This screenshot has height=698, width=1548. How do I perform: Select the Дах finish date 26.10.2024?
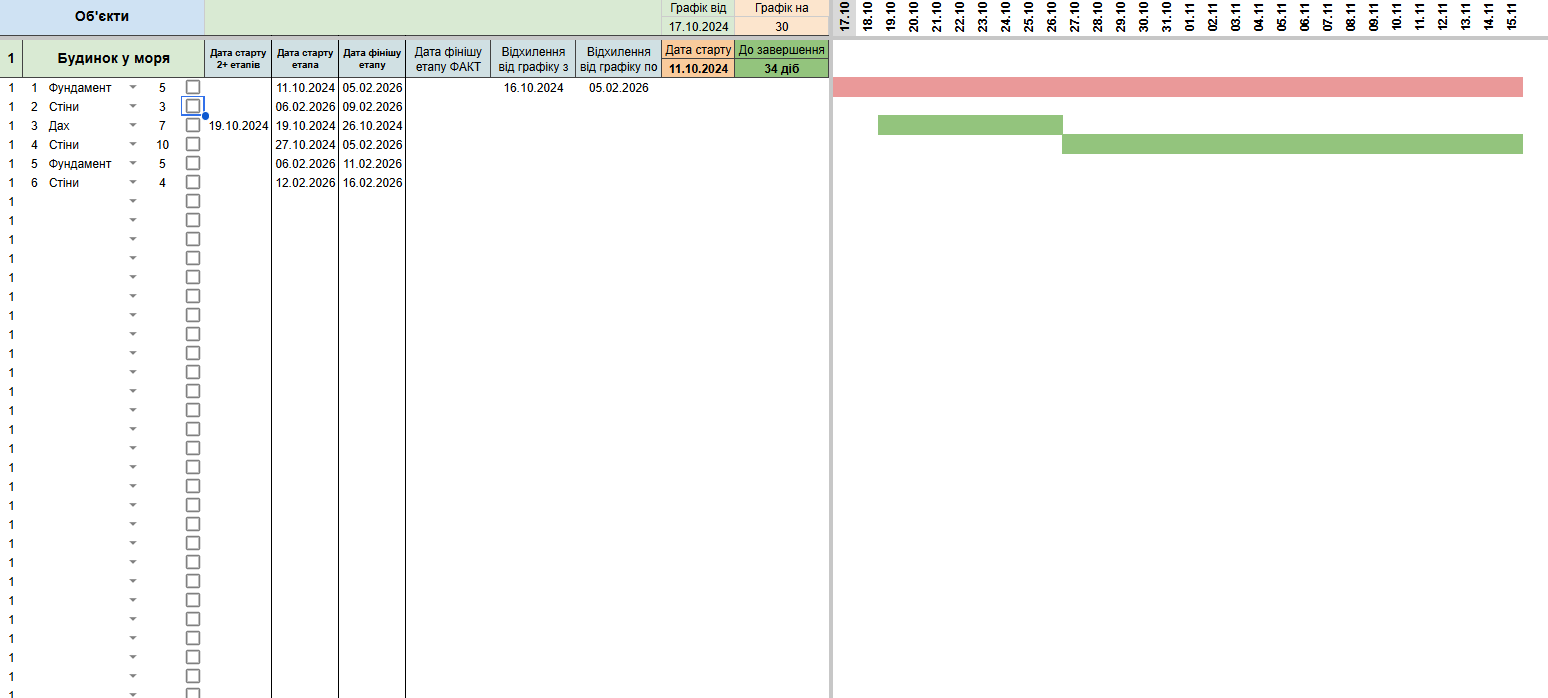372,126
